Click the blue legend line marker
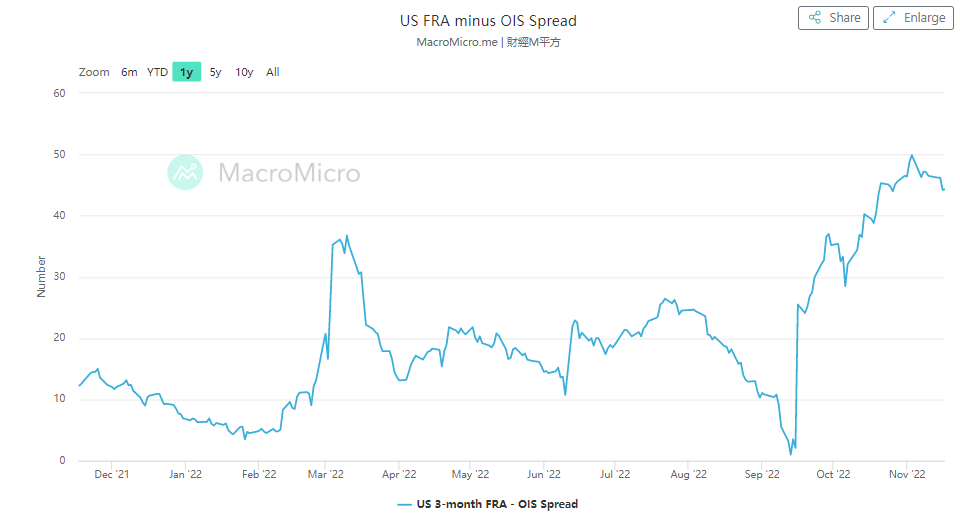Image resolution: width=960 pixels, height=530 pixels. pos(405,504)
